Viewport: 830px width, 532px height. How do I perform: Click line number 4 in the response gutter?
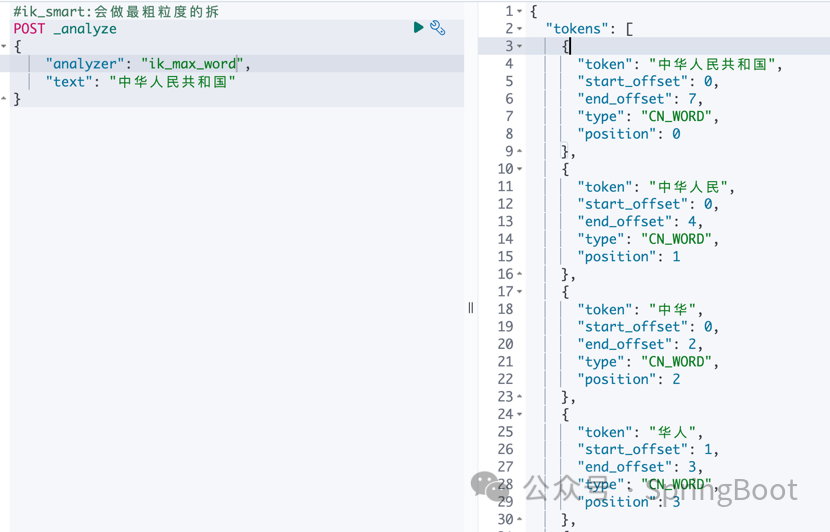click(509, 64)
